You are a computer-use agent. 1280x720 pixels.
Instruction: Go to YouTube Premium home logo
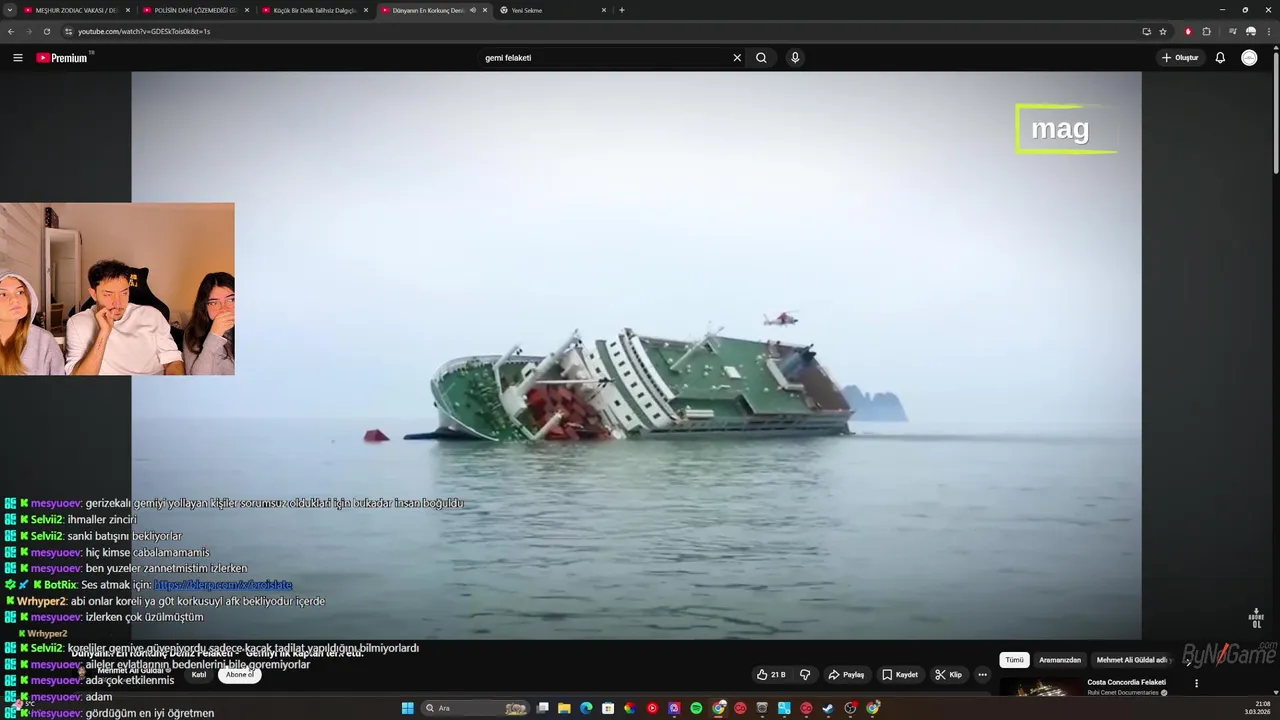[64, 58]
